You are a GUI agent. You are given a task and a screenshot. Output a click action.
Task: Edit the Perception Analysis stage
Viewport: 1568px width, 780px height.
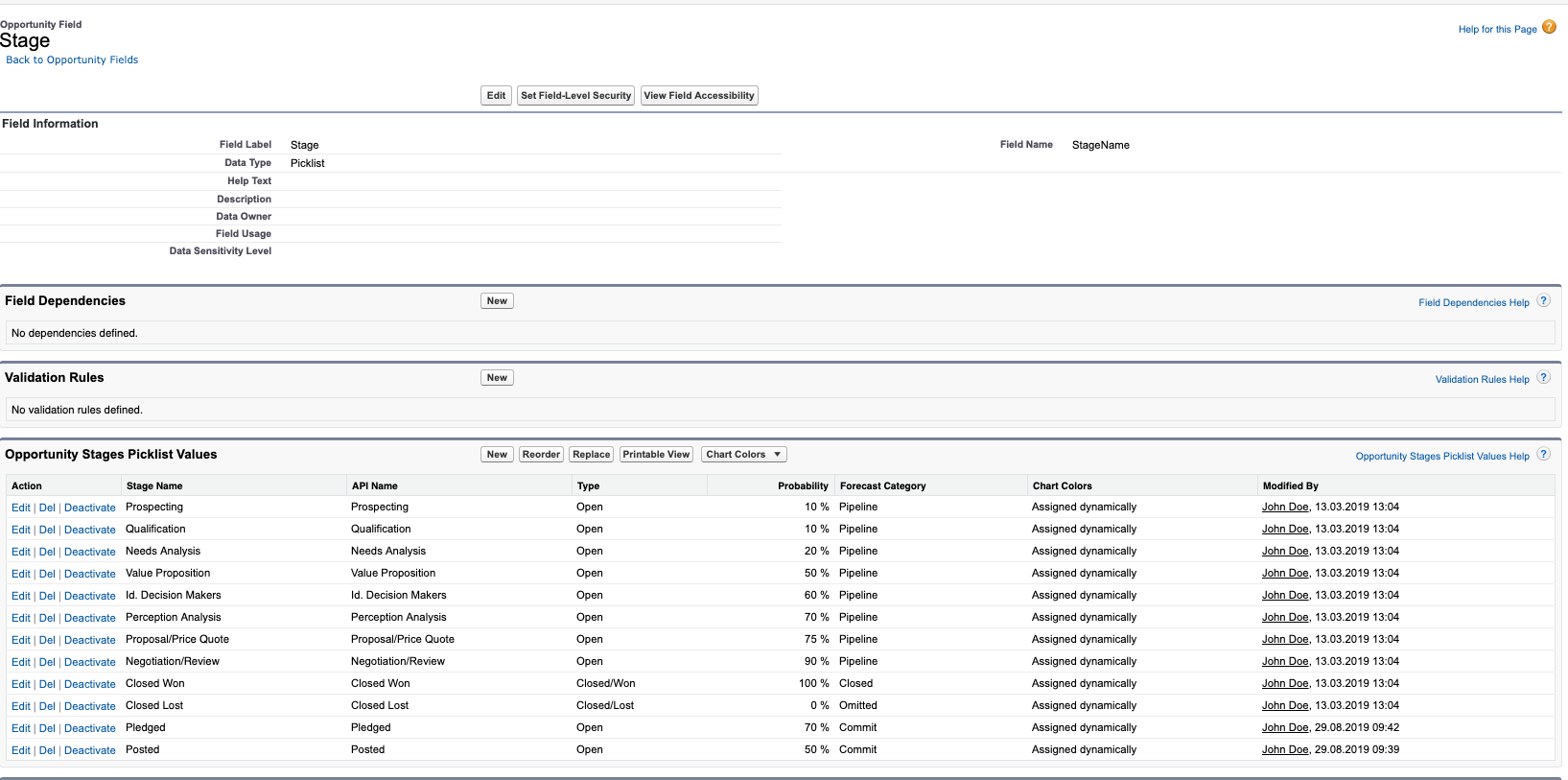(x=21, y=618)
